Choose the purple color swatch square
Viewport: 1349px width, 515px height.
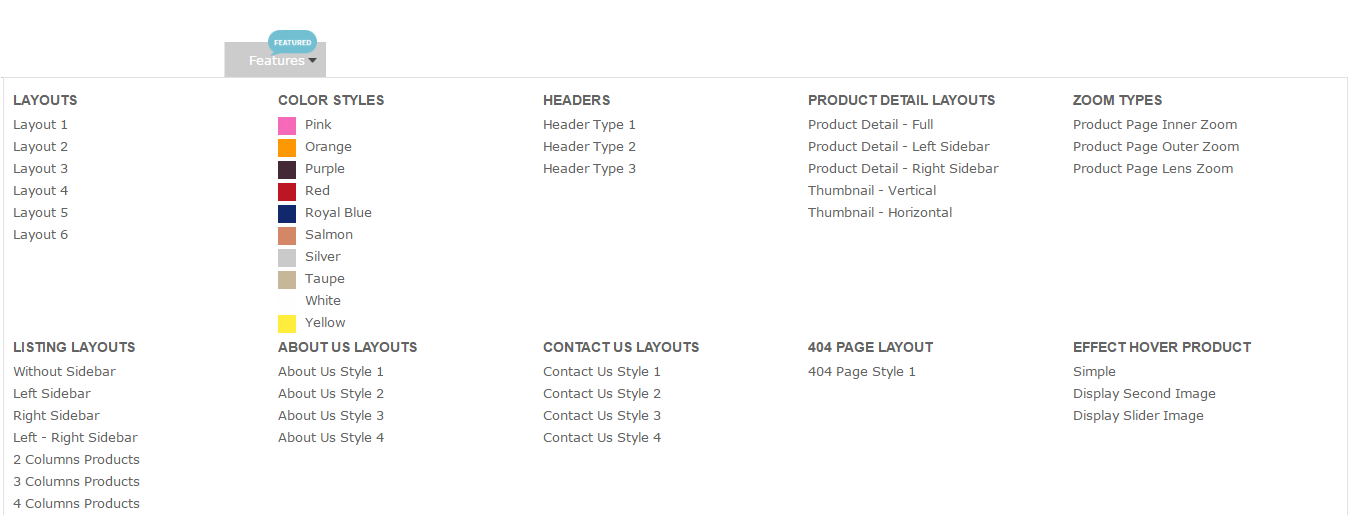(287, 170)
